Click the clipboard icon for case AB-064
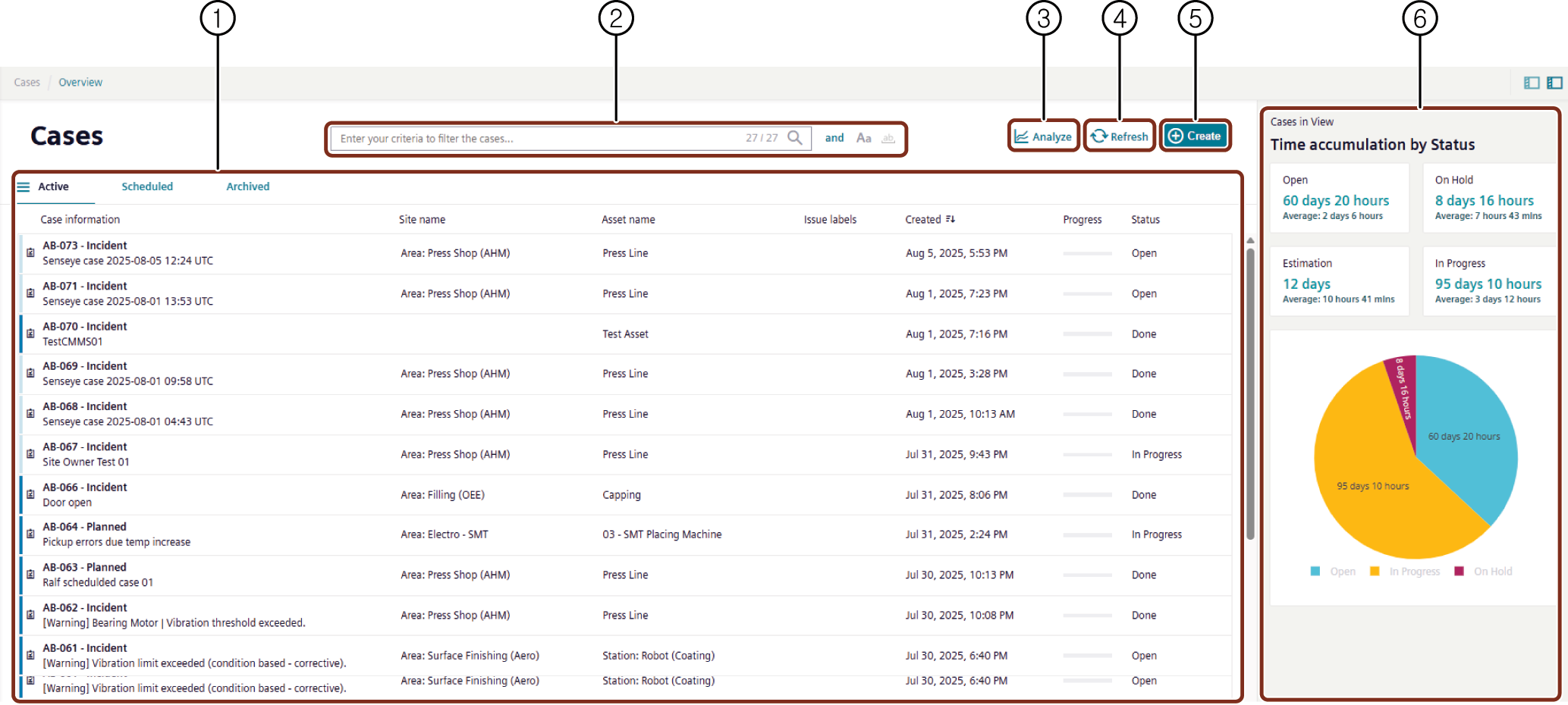1568x705 pixels. click(30, 534)
